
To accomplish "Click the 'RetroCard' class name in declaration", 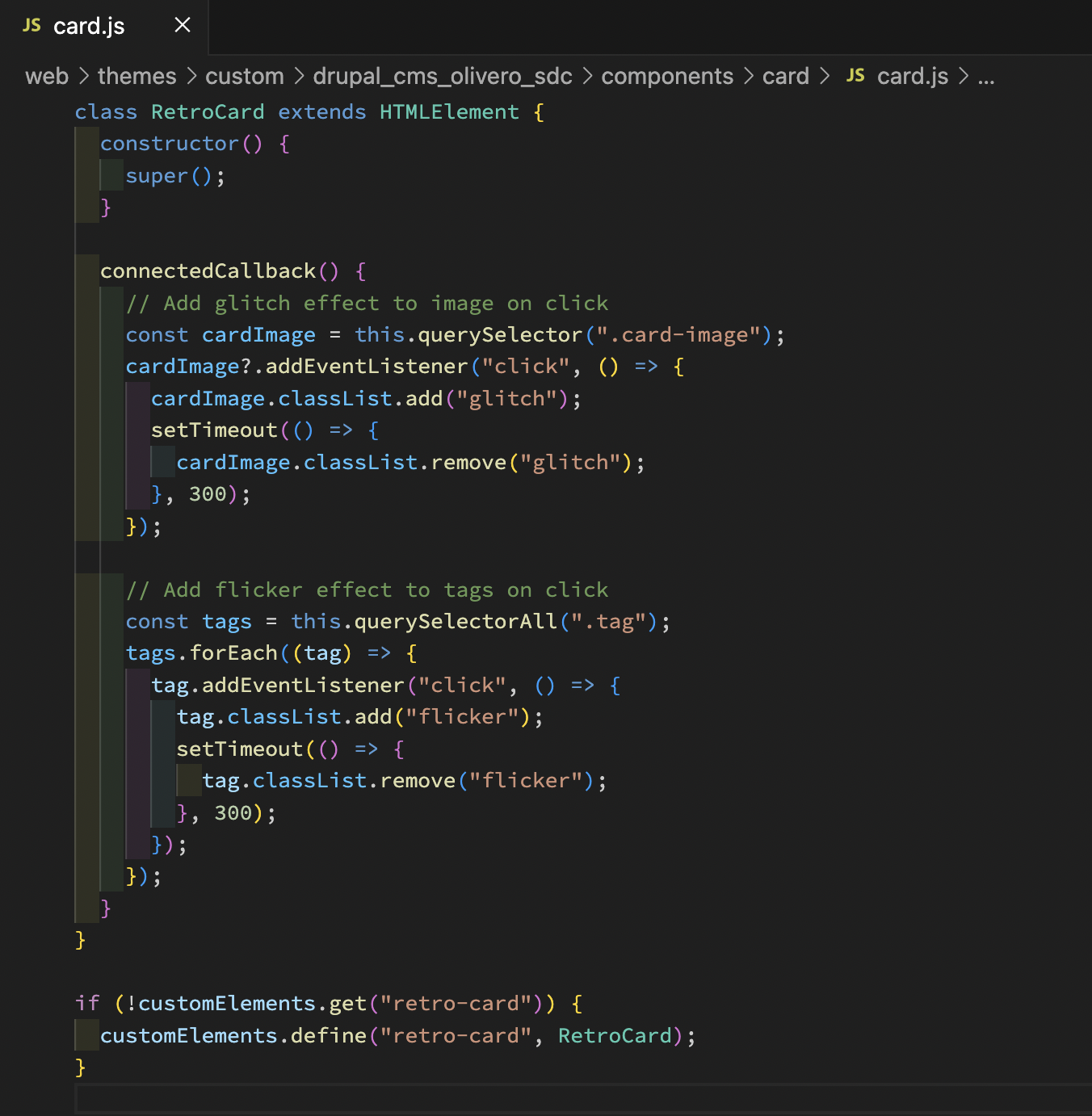I will (208, 112).
